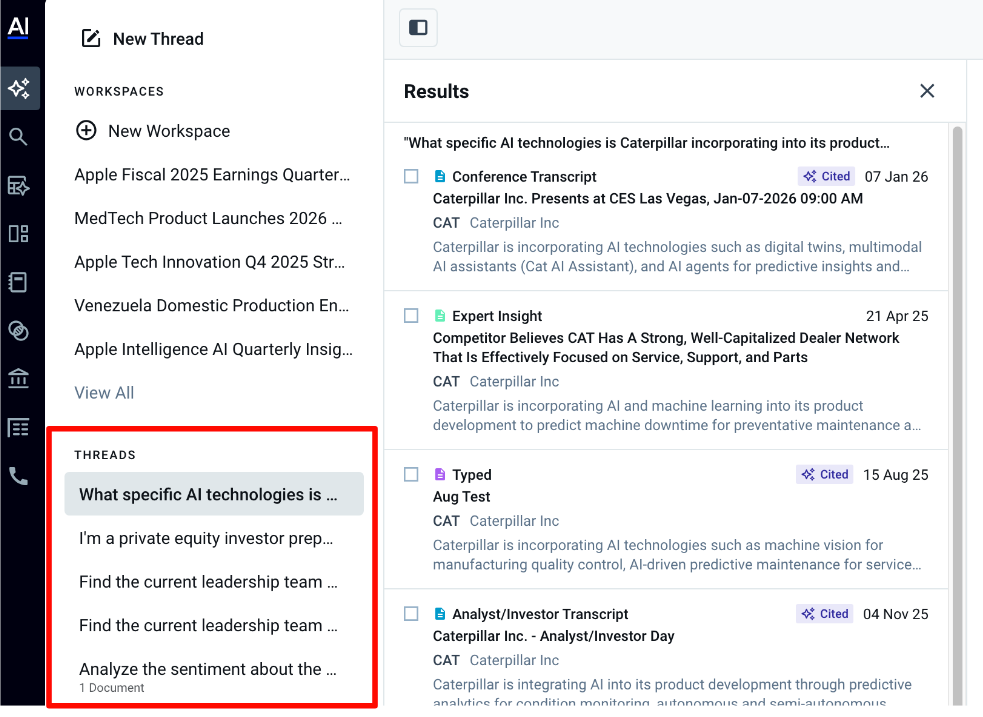Click the Results panel vertical scrollbar
983x717 pixels.
[x=957, y=400]
